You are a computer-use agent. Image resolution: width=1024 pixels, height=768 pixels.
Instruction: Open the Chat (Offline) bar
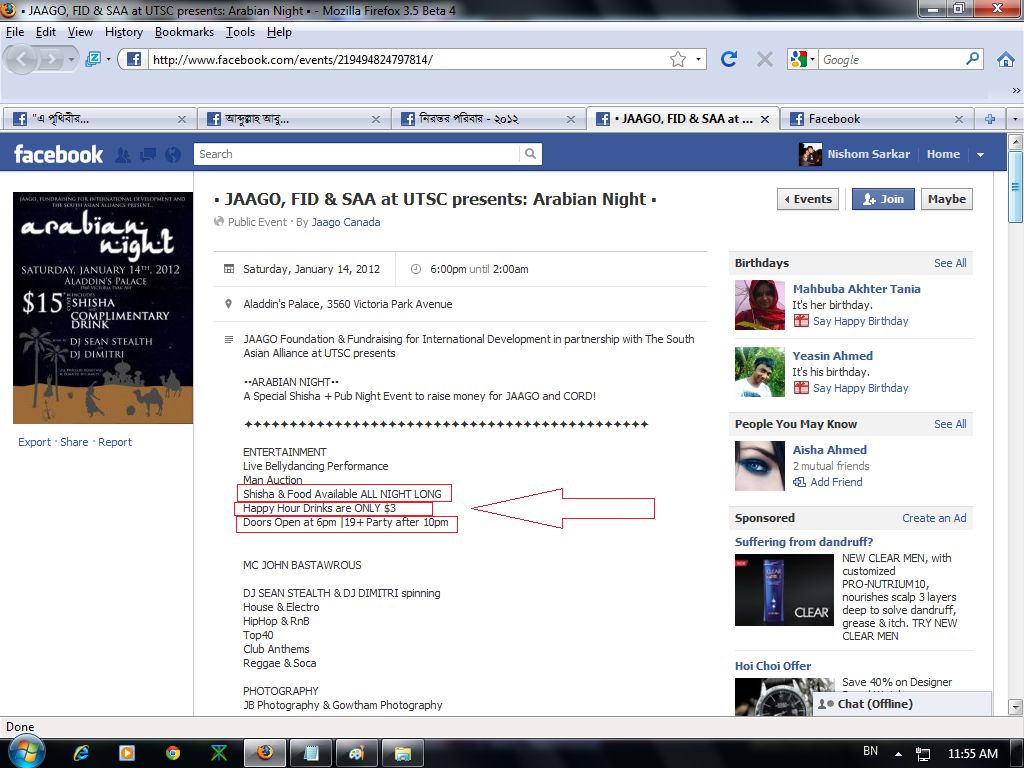coord(902,704)
